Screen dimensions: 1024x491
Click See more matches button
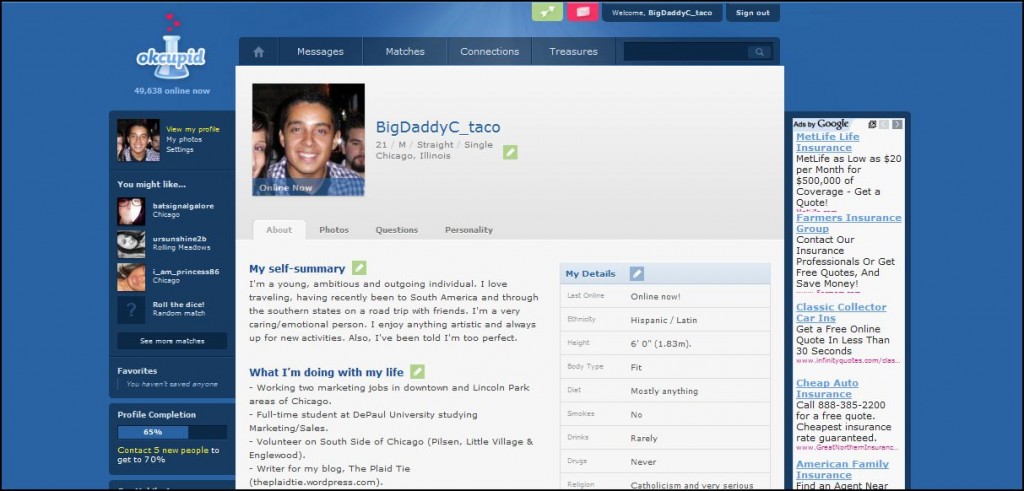tap(172, 341)
